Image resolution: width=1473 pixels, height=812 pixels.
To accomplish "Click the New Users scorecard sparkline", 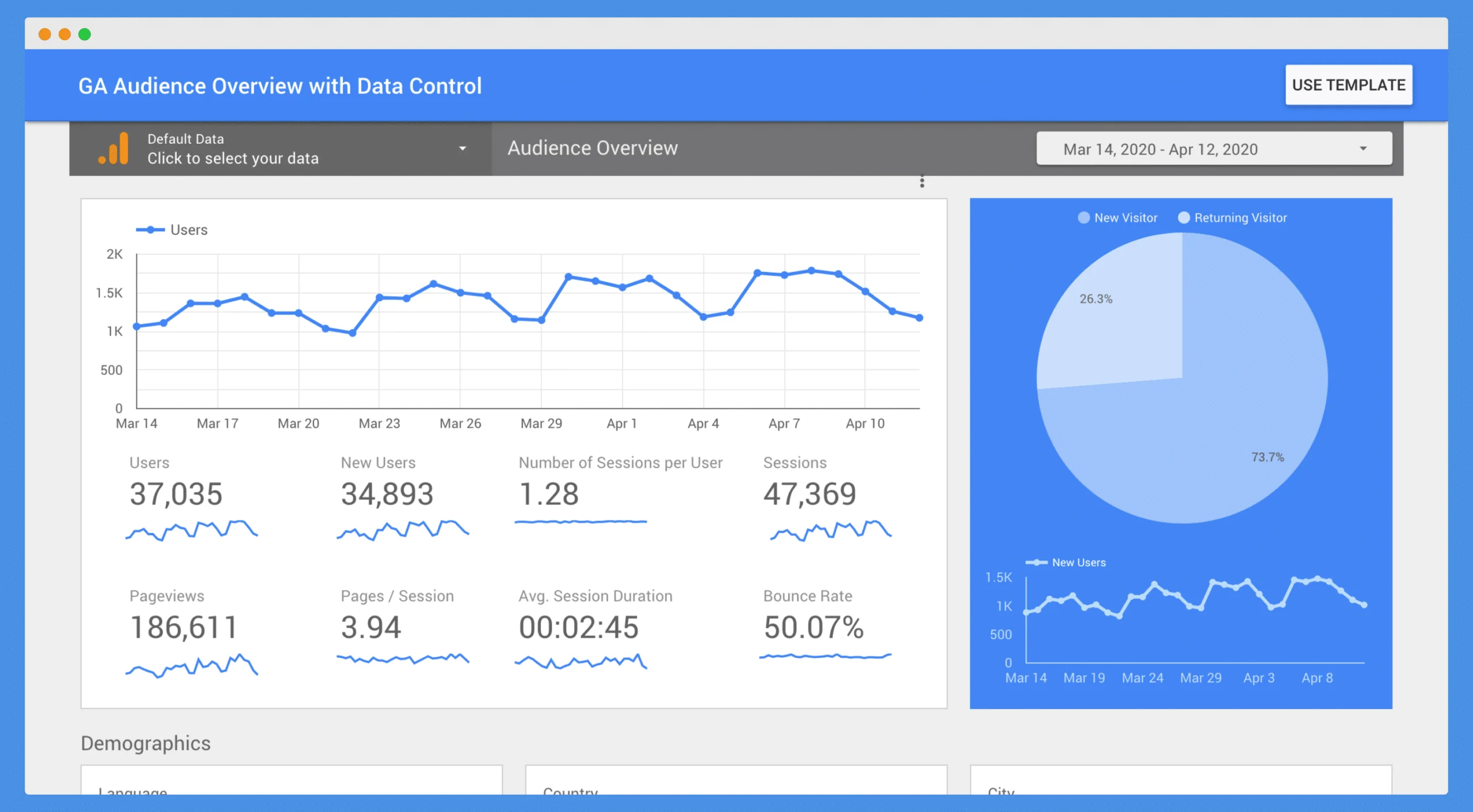I will click(403, 530).
